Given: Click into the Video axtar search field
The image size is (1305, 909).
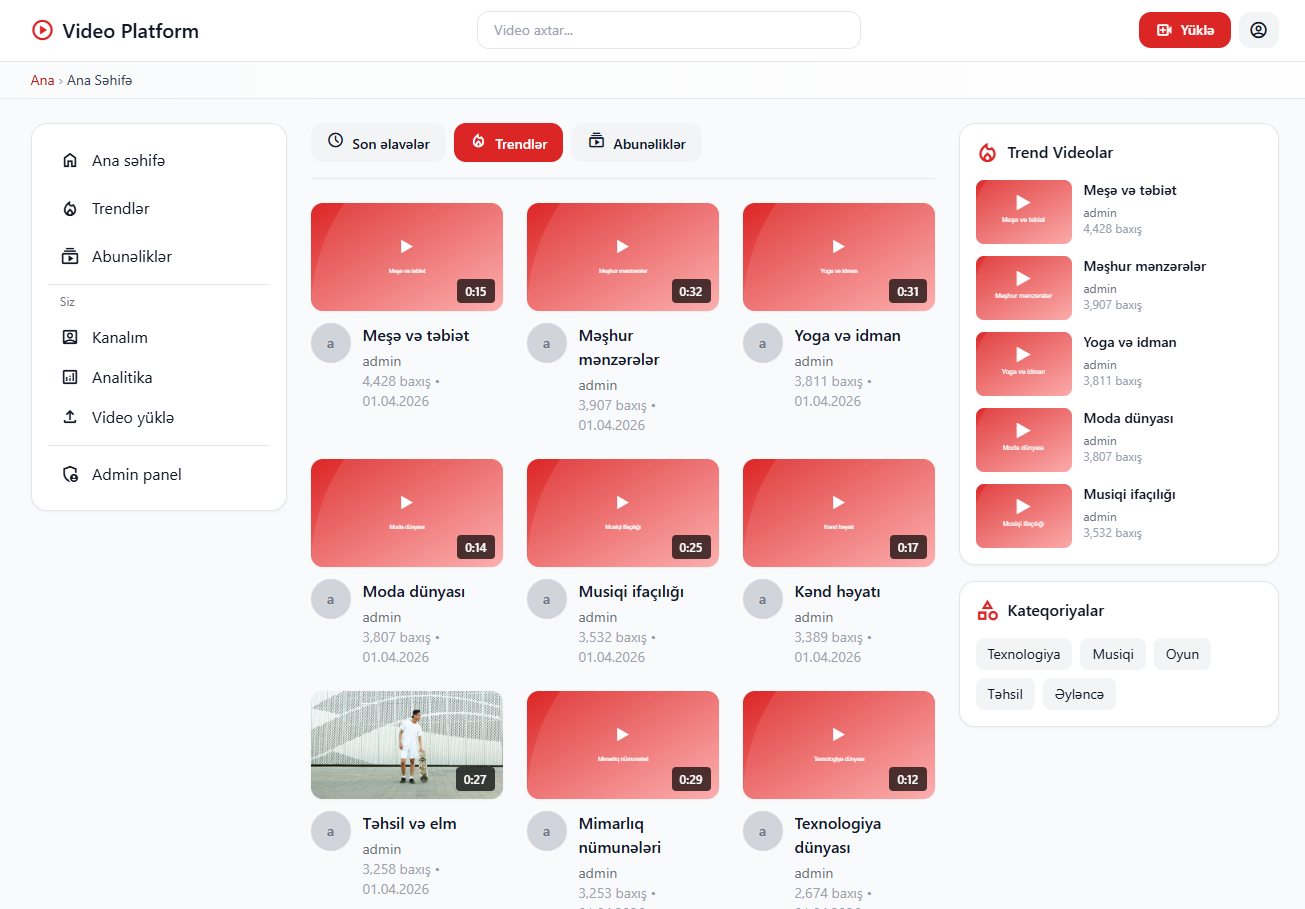Looking at the screenshot, I should pyautogui.click(x=668, y=30).
